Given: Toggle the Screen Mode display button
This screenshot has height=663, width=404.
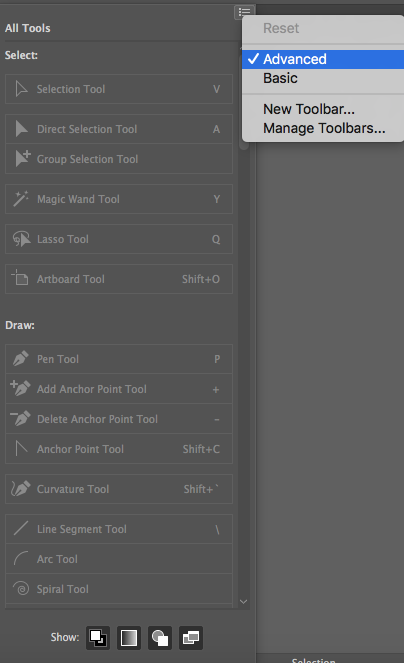Looking at the screenshot, I should click(x=191, y=638).
